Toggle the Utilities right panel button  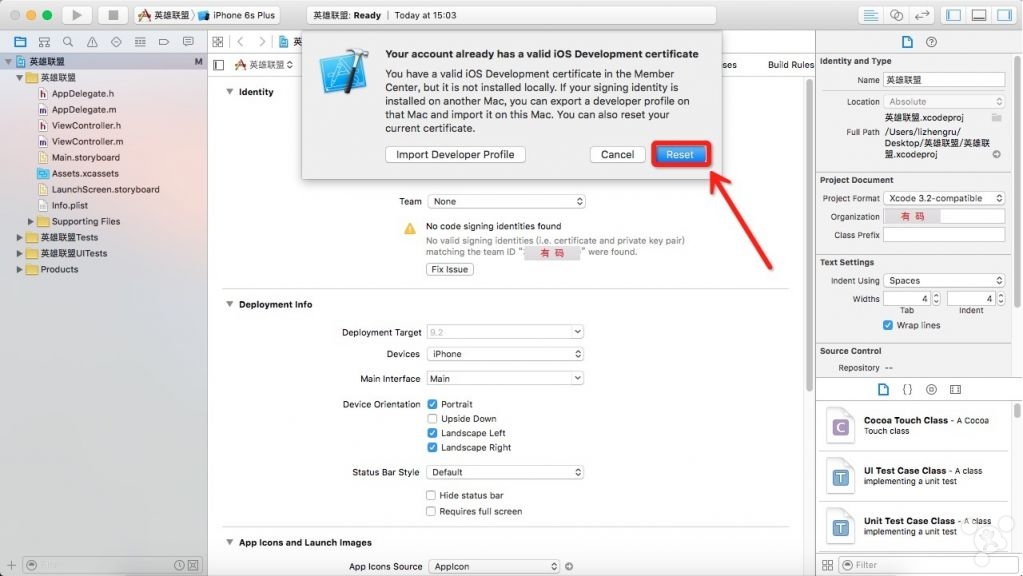click(x=1003, y=15)
